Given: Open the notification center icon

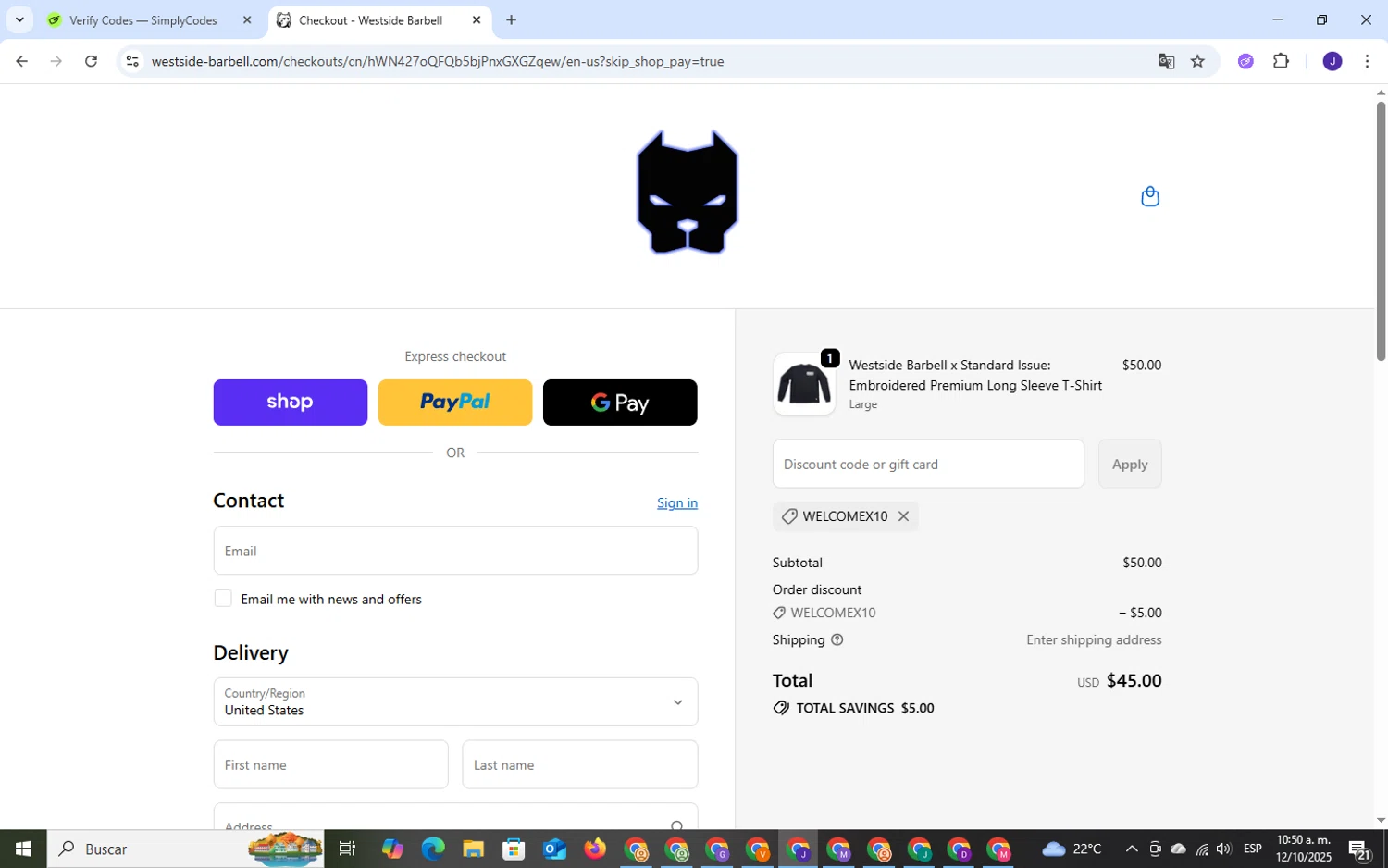Looking at the screenshot, I should click(x=1359, y=849).
